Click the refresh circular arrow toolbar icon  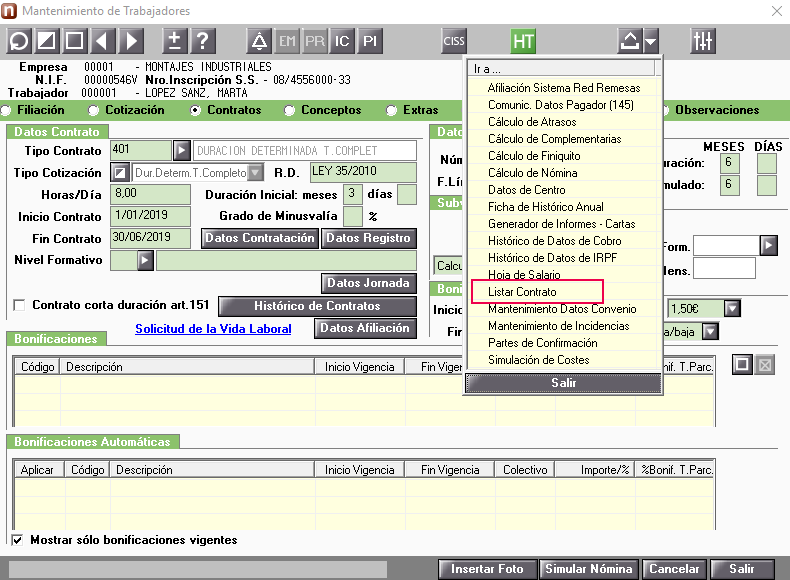[x=19, y=41]
